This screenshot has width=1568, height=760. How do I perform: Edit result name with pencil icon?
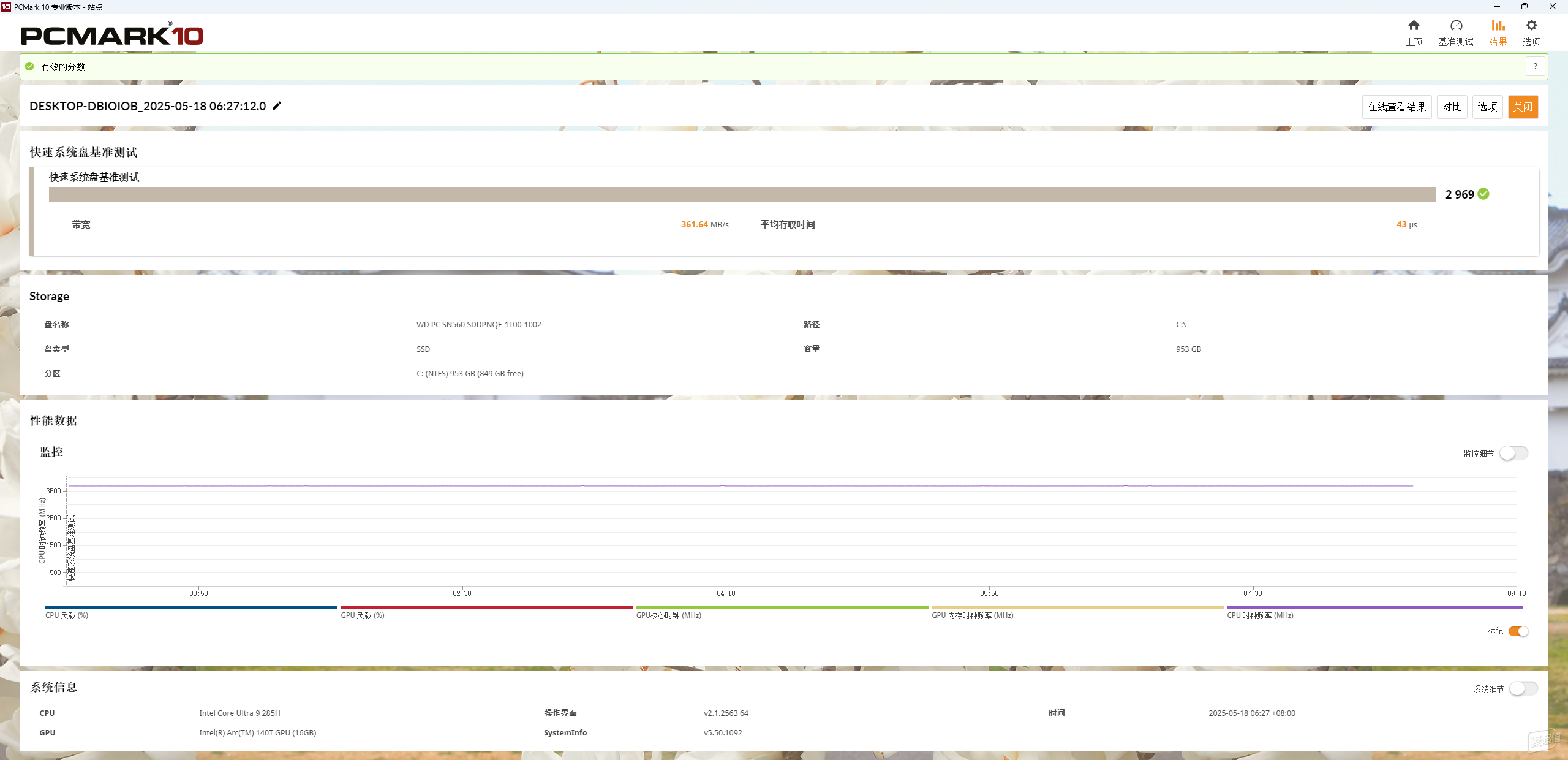coord(277,106)
